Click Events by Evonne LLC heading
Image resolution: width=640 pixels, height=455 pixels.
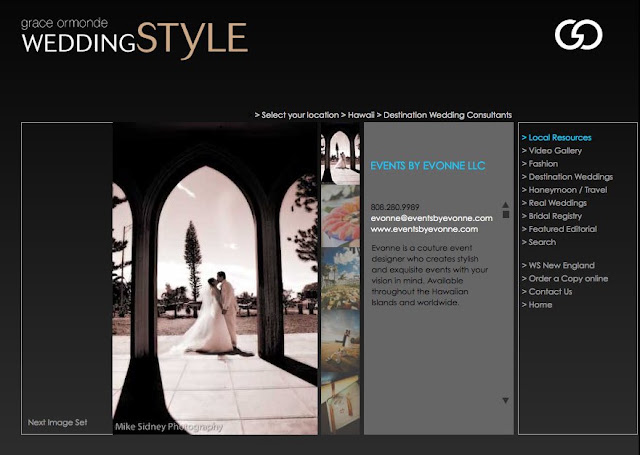[x=428, y=166]
